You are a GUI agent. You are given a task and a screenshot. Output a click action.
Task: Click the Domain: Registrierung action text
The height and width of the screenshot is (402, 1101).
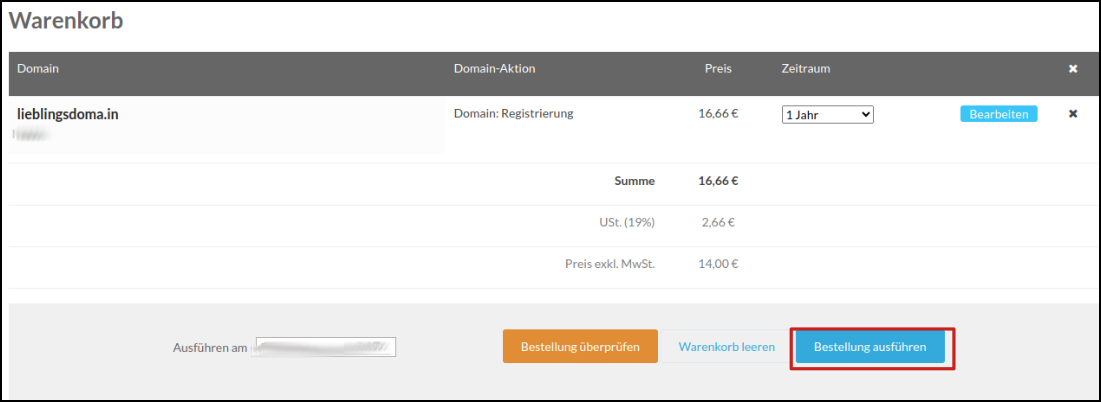pyautogui.click(x=513, y=114)
